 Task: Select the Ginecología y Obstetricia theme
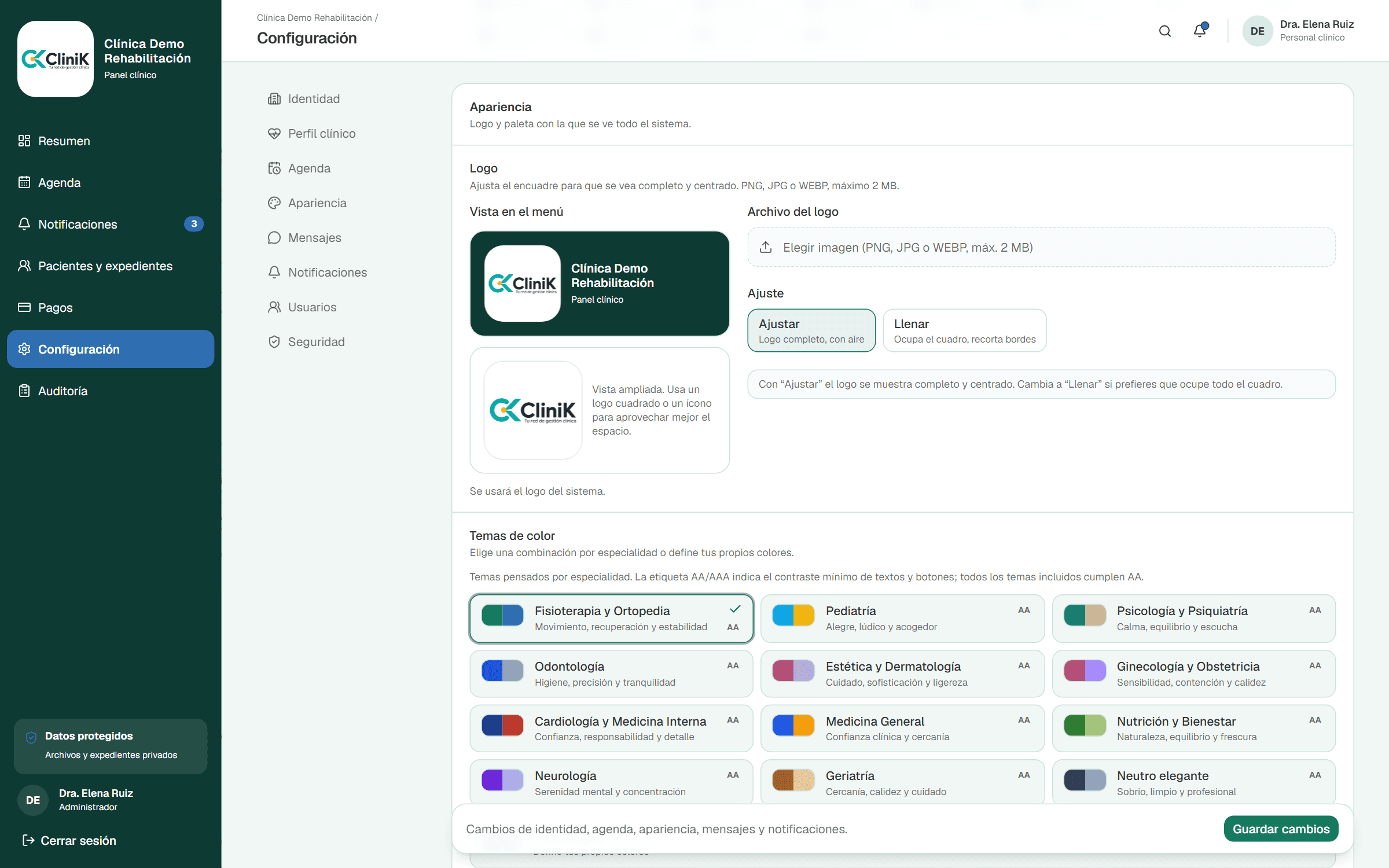[x=1193, y=674]
